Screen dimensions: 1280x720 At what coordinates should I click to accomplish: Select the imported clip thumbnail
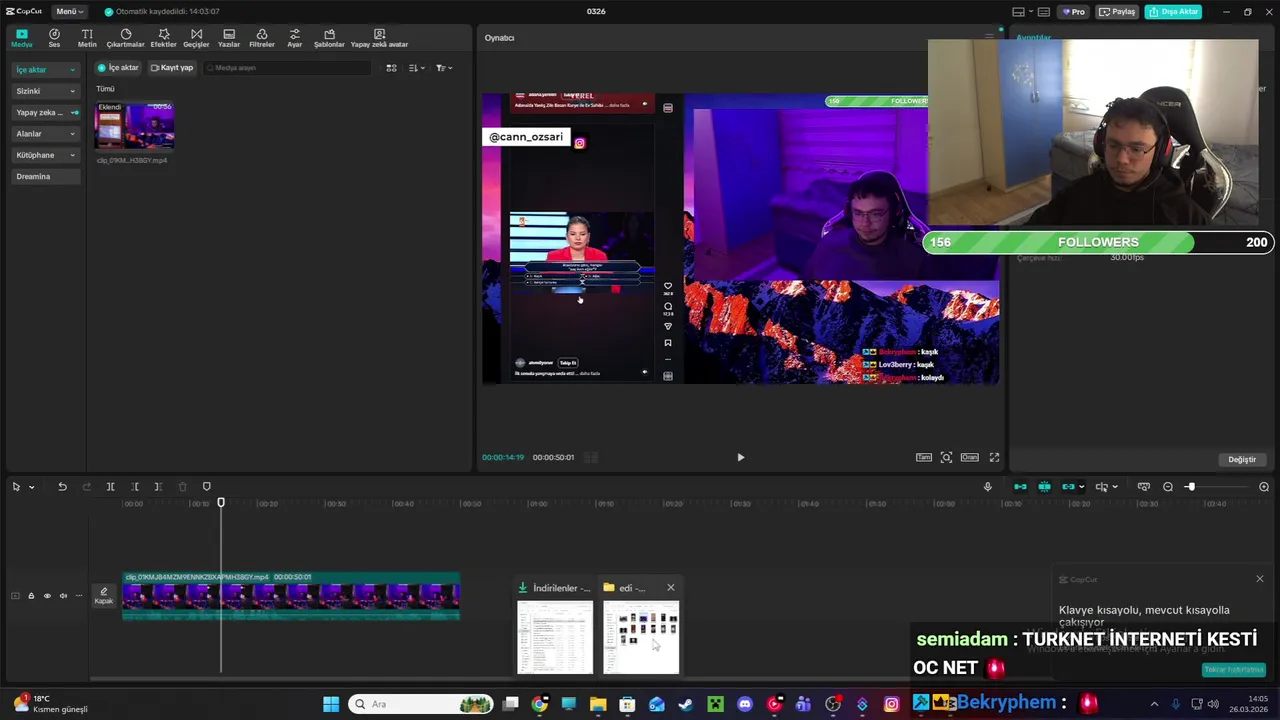click(x=134, y=125)
